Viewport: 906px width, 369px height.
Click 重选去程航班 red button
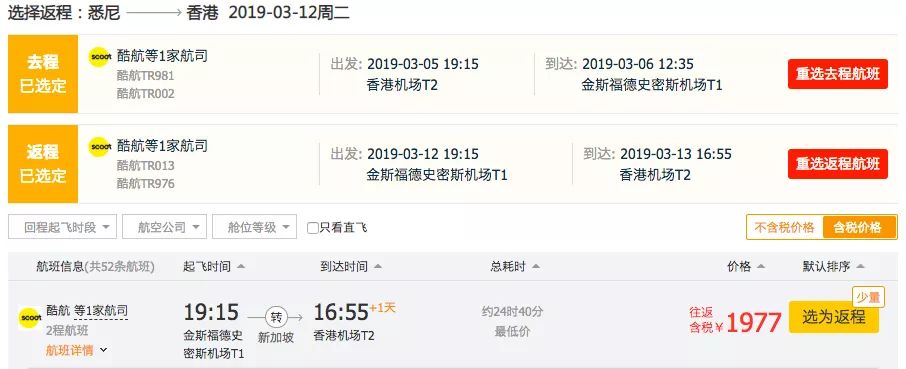click(x=838, y=74)
